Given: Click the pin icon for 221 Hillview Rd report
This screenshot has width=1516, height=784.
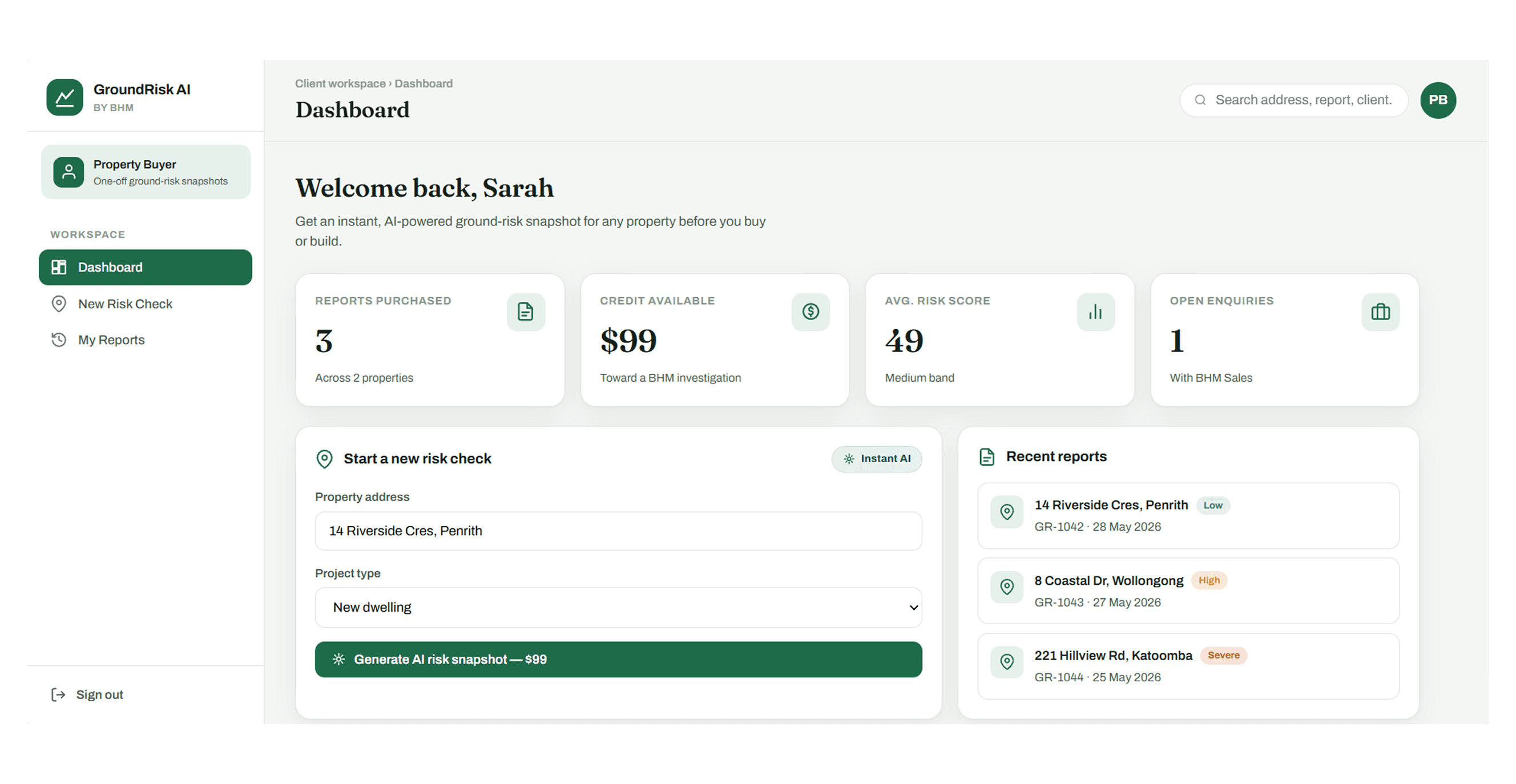Looking at the screenshot, I should 1007,662.
